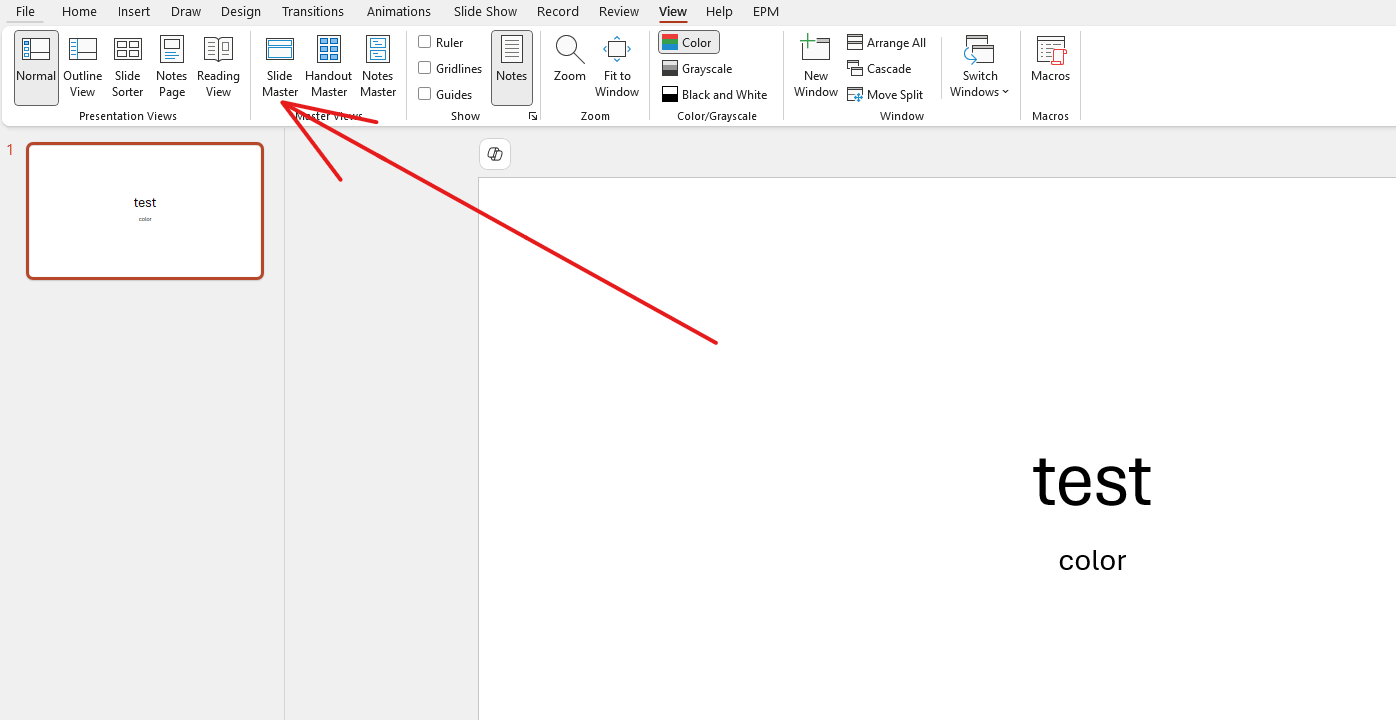The image size is (1396, 720).
Task: Turn on Guides
Action: (424, 94)
